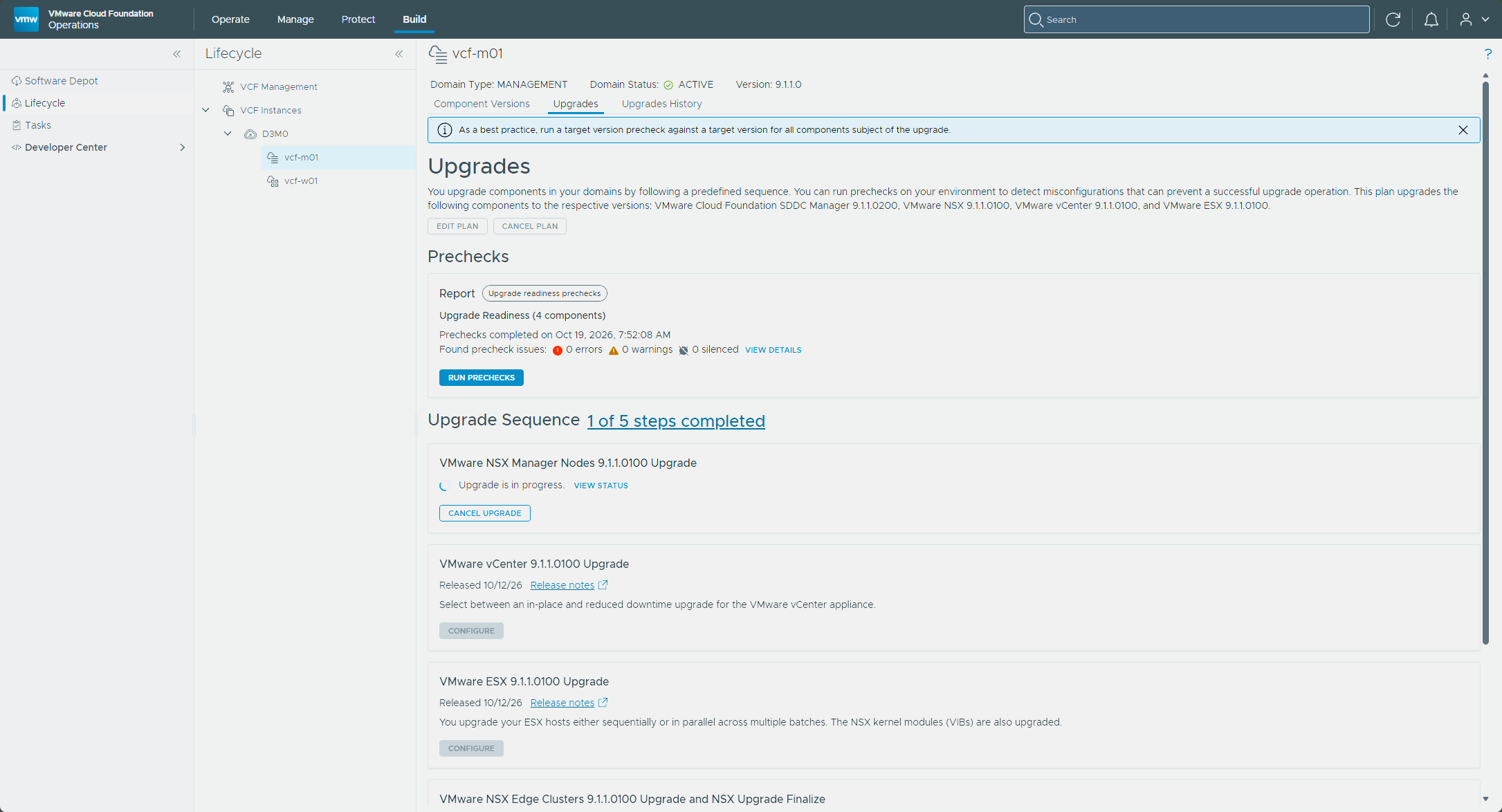
Task: Collapse the left navigation sidebar
Action: point(177,54)
